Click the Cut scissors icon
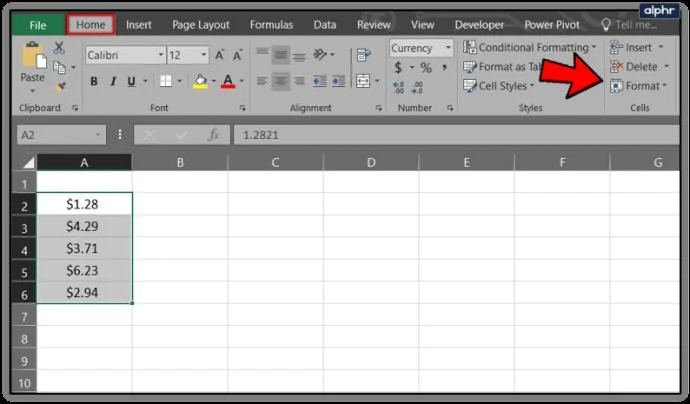Viewport: 690px width, 404px height. point(59,48)
